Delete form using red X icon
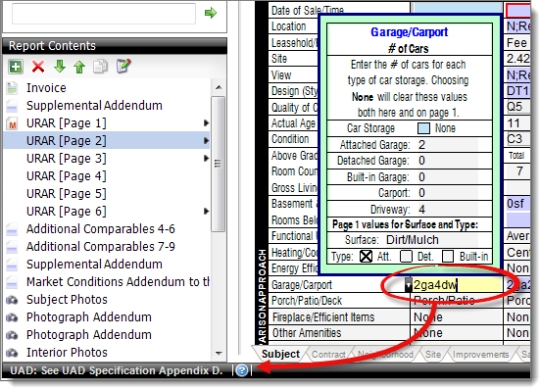The image size is (540, 388). 38,66
